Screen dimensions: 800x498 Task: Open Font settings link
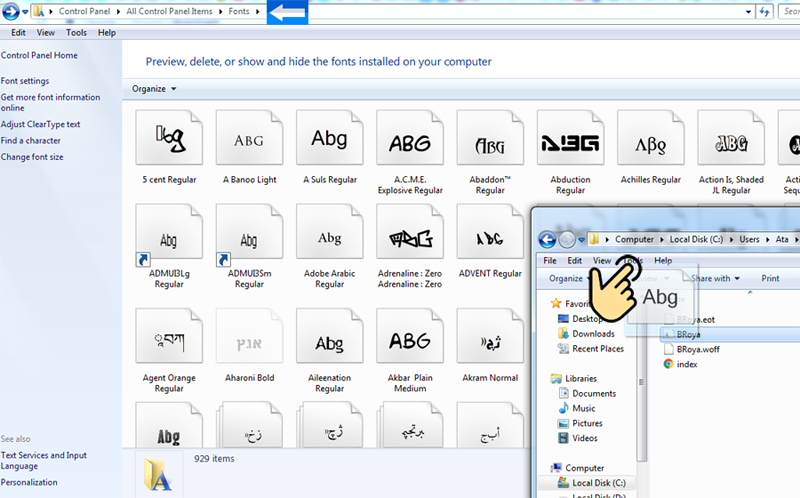pyautogui.click(x=25, y=81)
